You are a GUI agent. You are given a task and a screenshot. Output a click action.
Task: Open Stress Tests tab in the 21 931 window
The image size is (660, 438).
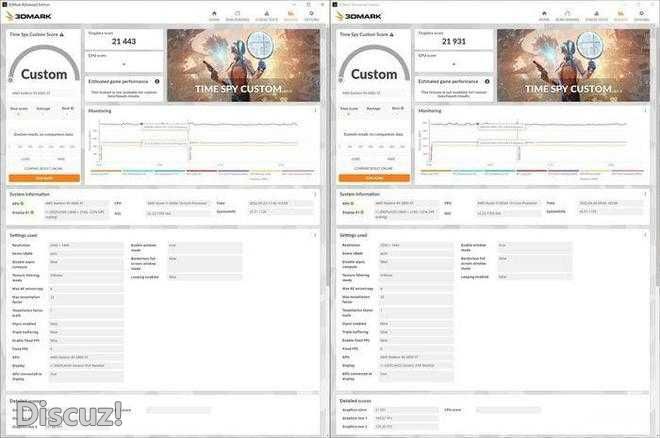point(596,16)
